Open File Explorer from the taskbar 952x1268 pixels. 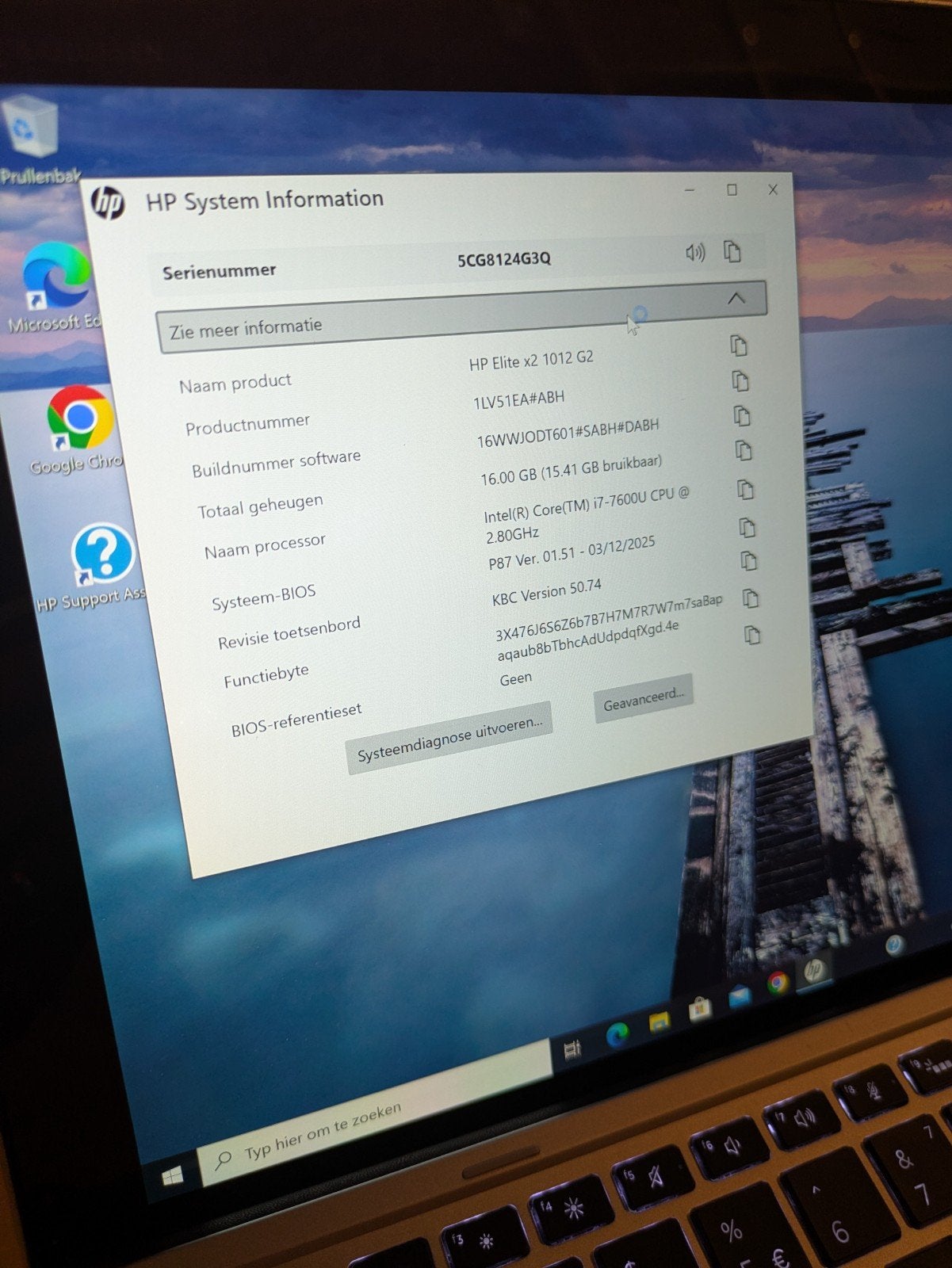pyautogui.click(x=659, y=1023)
